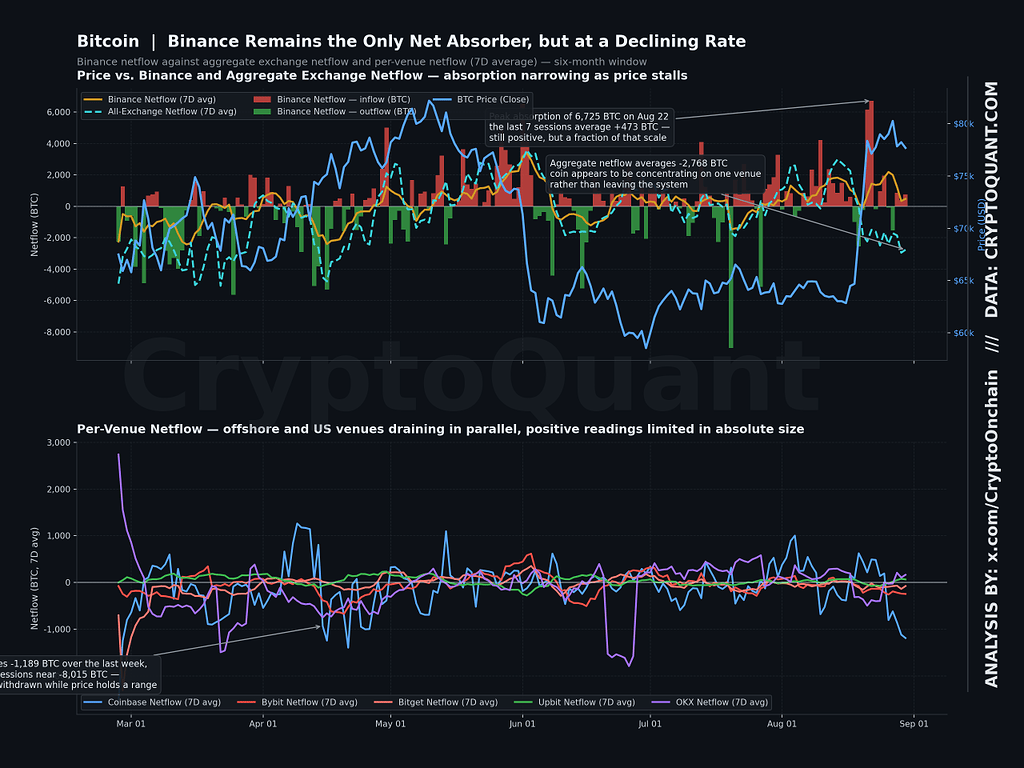Viewport: 1024px width, 768px height.
Task: Click the 'Price vs. Binance and Aggregate Exchange Netflow' panel heading
Action: point(382,76)
